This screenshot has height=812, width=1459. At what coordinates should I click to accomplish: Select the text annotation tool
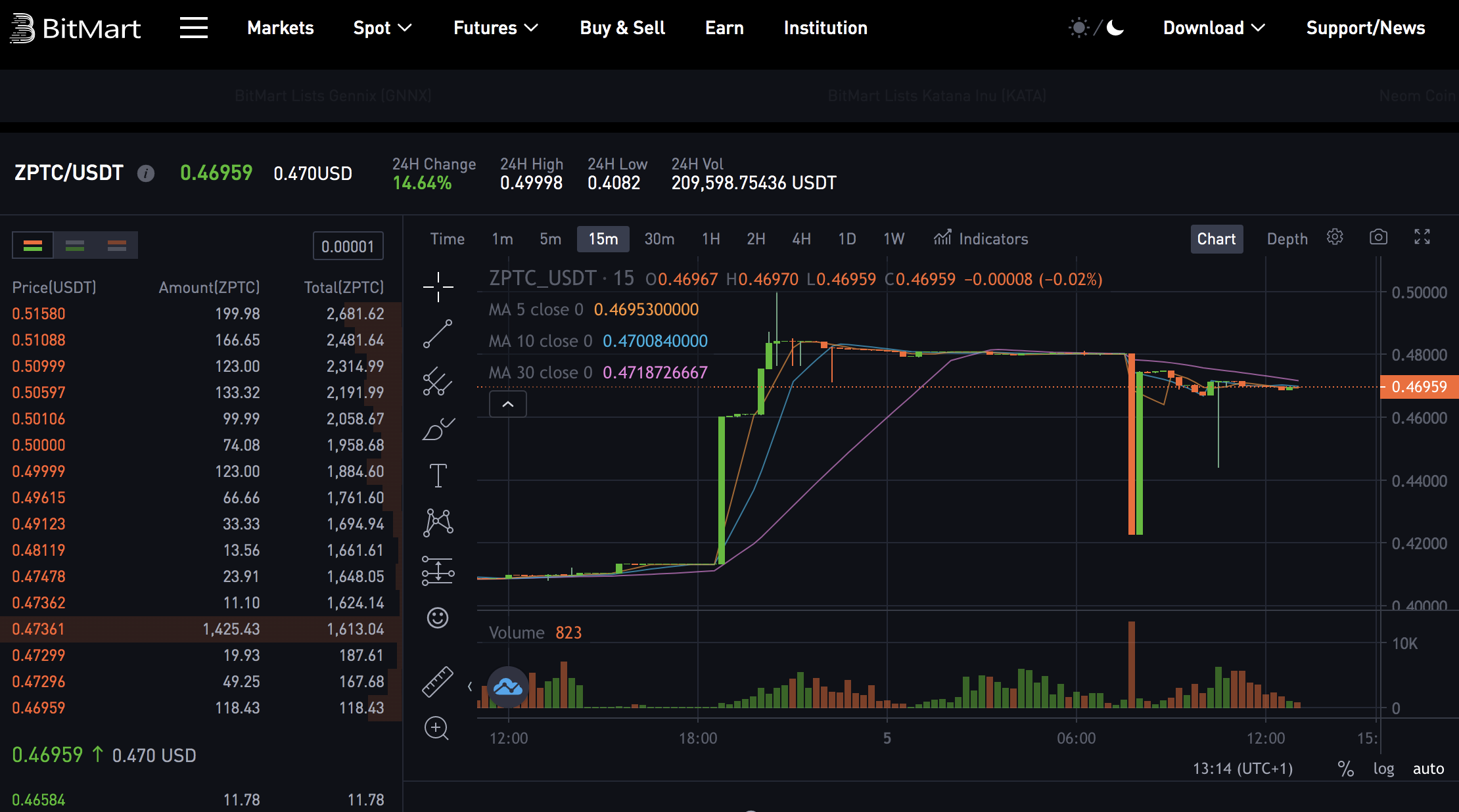coord(438,476)
